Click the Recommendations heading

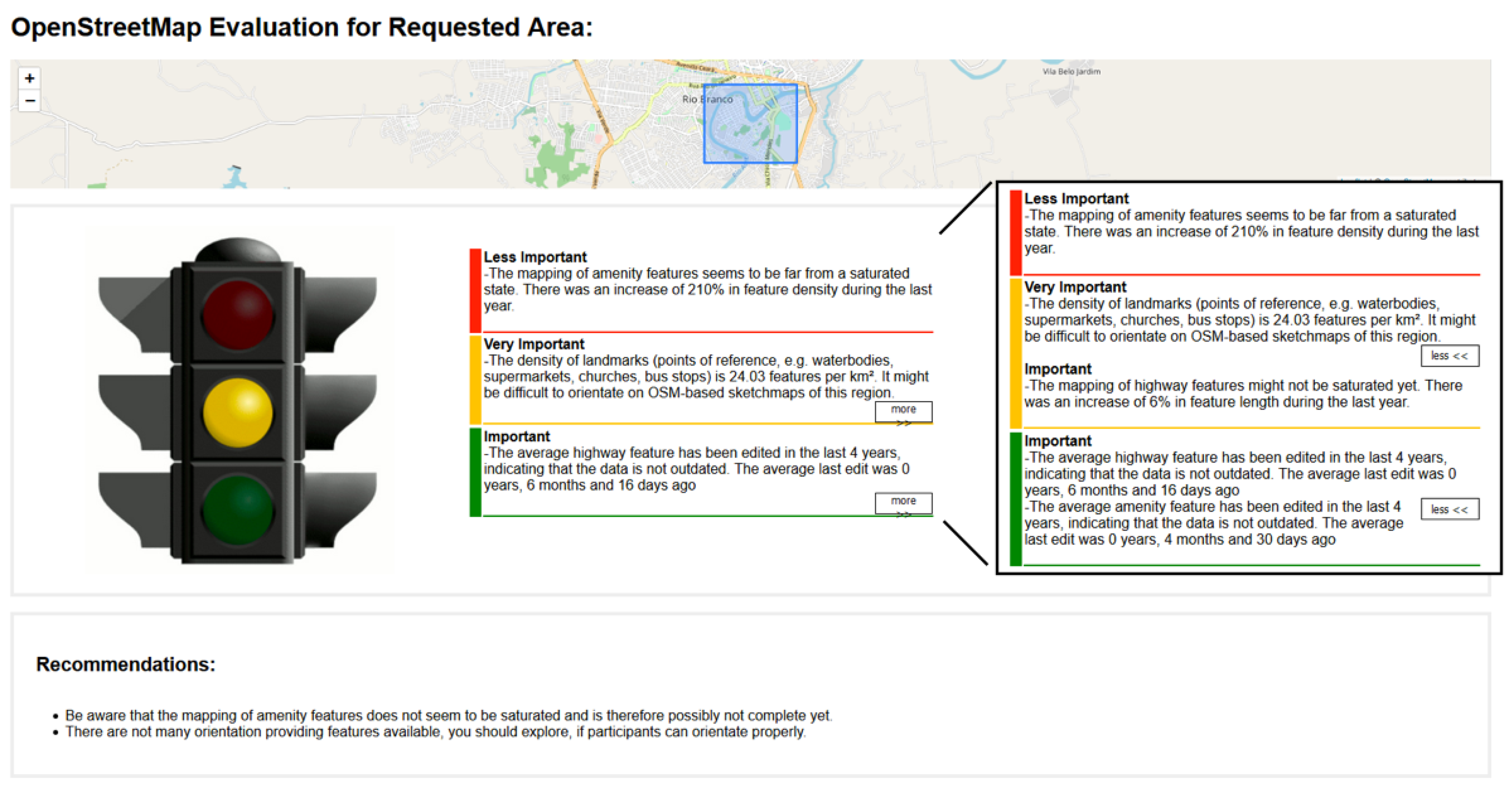click(x=126, y=664)
